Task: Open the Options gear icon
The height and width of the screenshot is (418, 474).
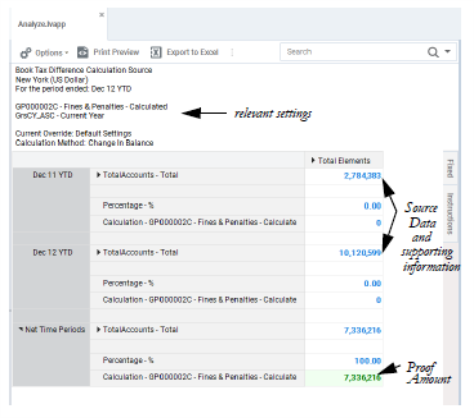Action: pyautogui.click(x=26, y=53)
